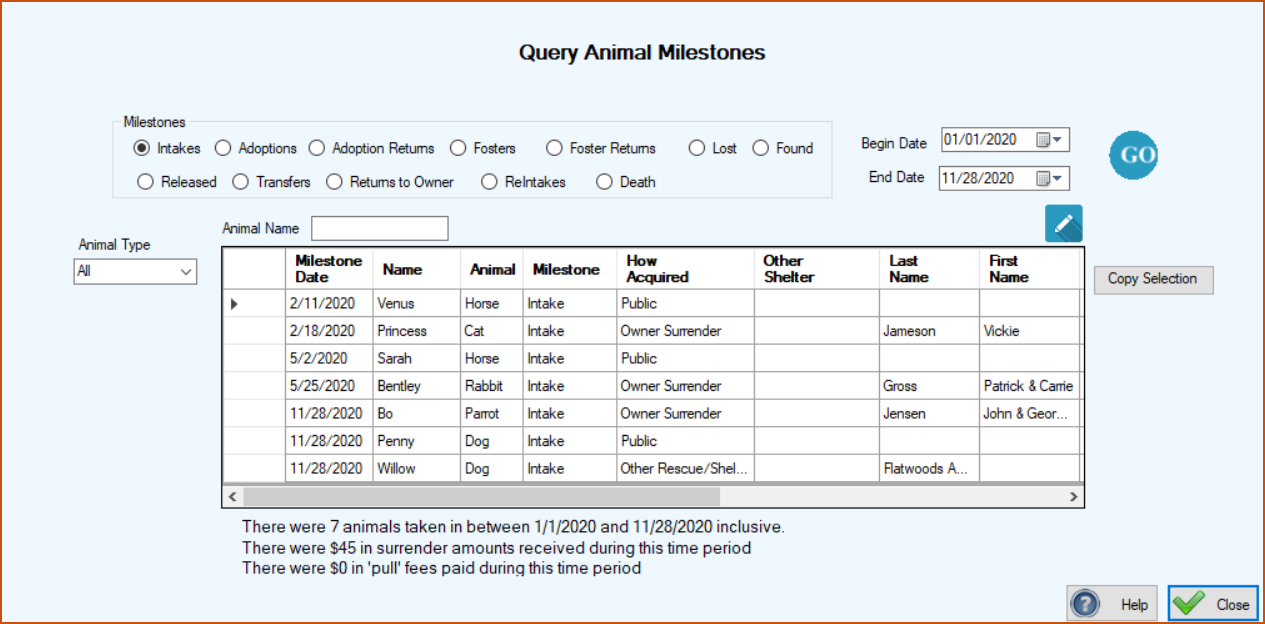Select the Bentley rabbit intake row

652,386
